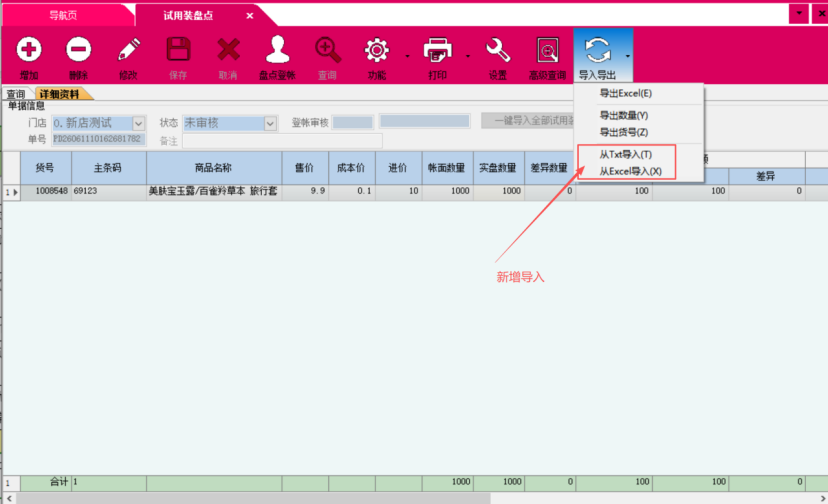Click the 导入导出 sync arrows icon

point(598,50)
